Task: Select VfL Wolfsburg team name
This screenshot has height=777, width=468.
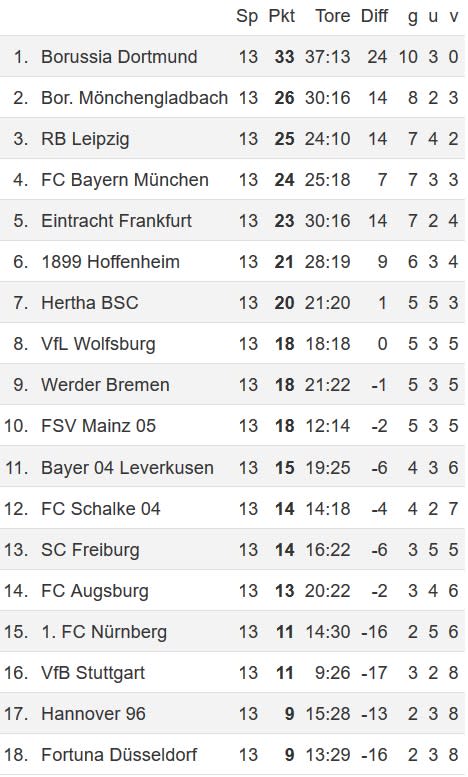Action: pyautogui.click(x=98, y=344)
